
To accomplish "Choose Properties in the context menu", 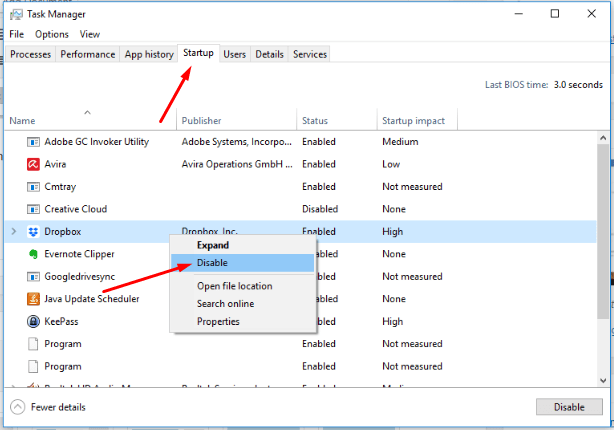I will coord(243,322).
